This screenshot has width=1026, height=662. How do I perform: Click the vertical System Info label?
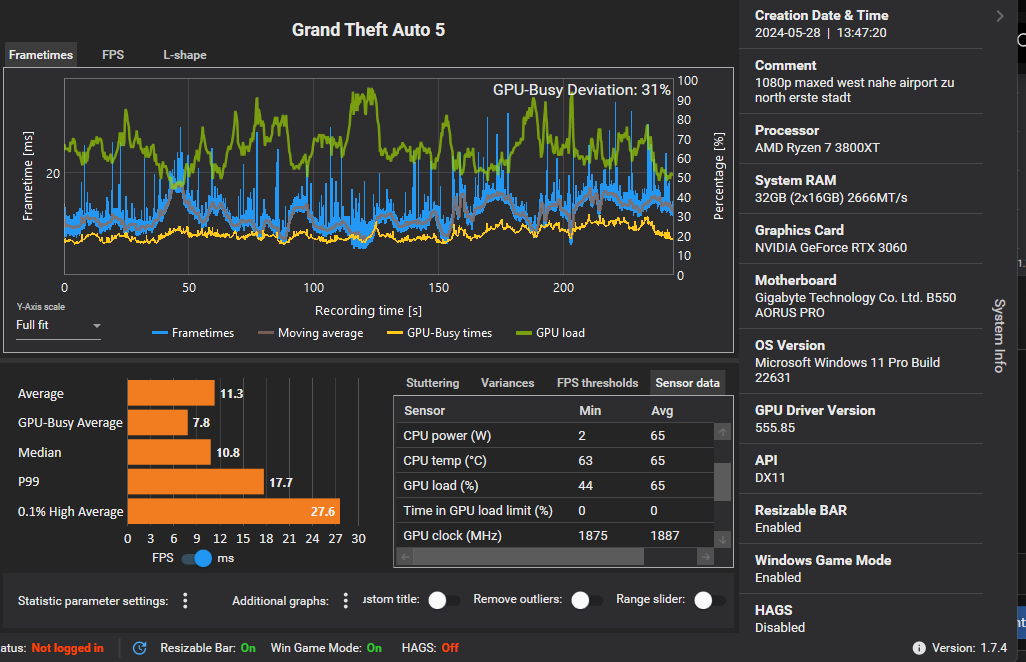pos(999,336)
